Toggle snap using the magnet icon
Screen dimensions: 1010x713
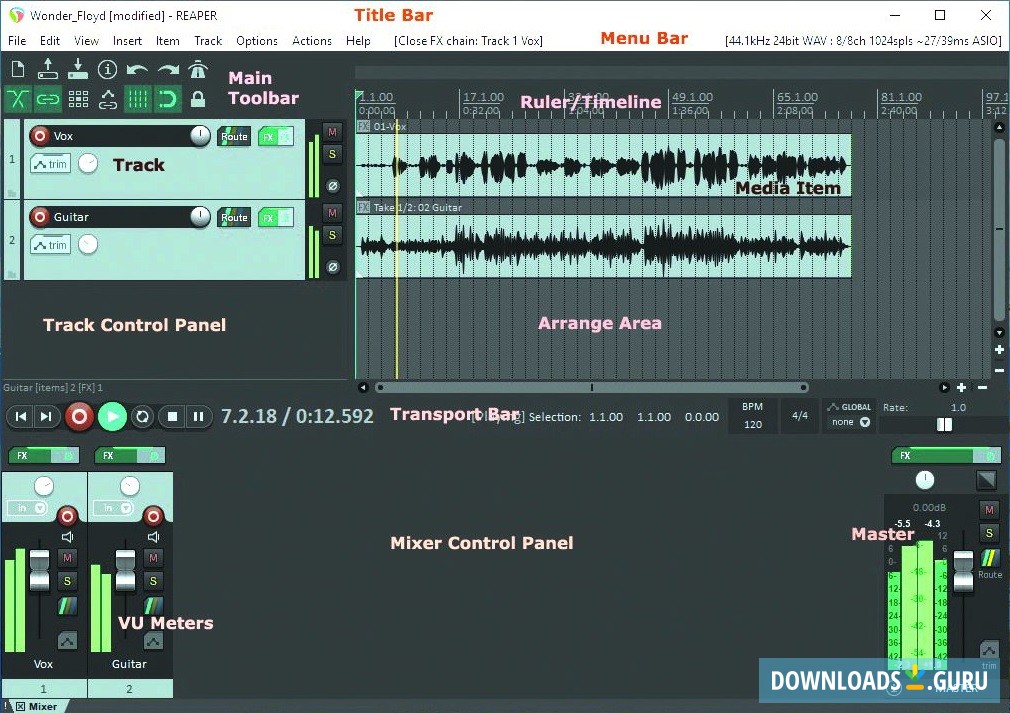click(168, 99)
